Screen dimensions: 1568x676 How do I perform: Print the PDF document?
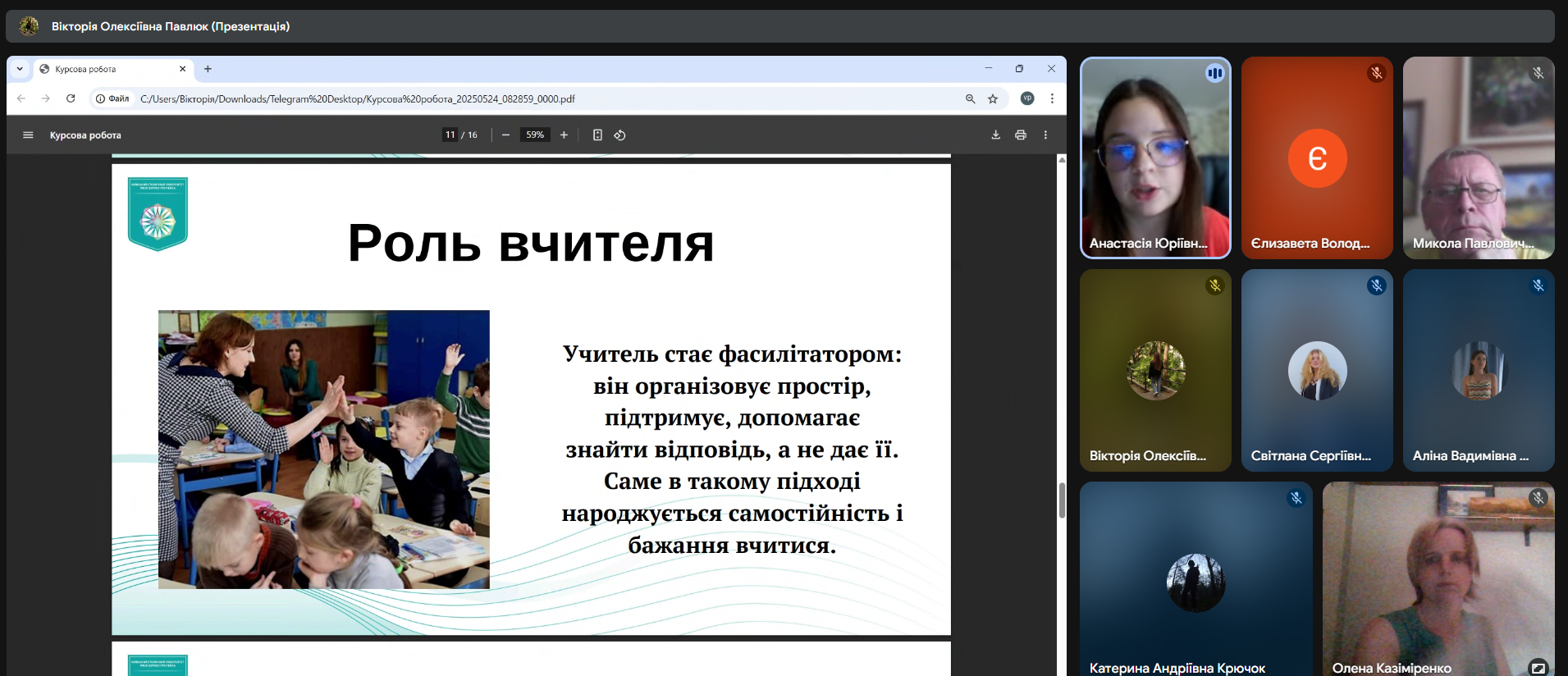click(x=1021, y=135)
